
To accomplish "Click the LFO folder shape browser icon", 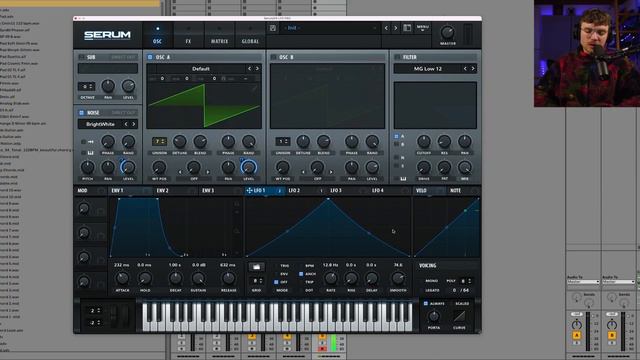I will [256, 267].
